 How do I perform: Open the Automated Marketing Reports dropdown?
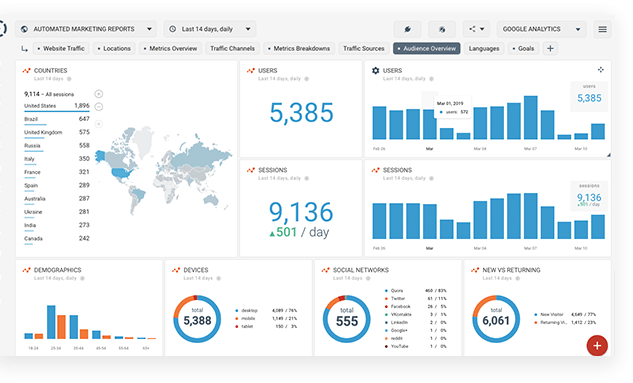click(x=86, y=29)
